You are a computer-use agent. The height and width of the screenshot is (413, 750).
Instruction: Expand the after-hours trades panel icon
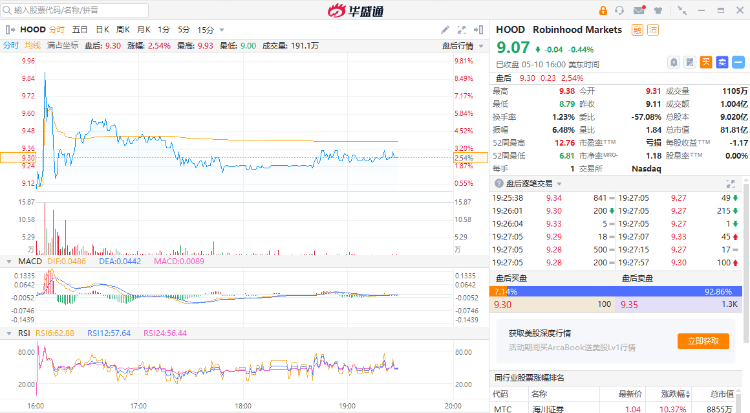pos(730,184)
